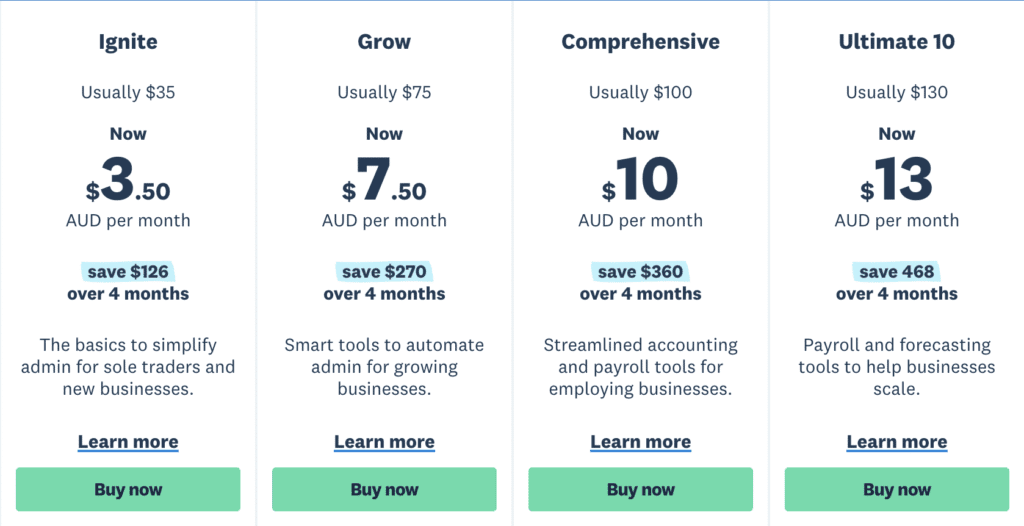
Task: Select the $10 AUD price
Action: tap(640, 180)
